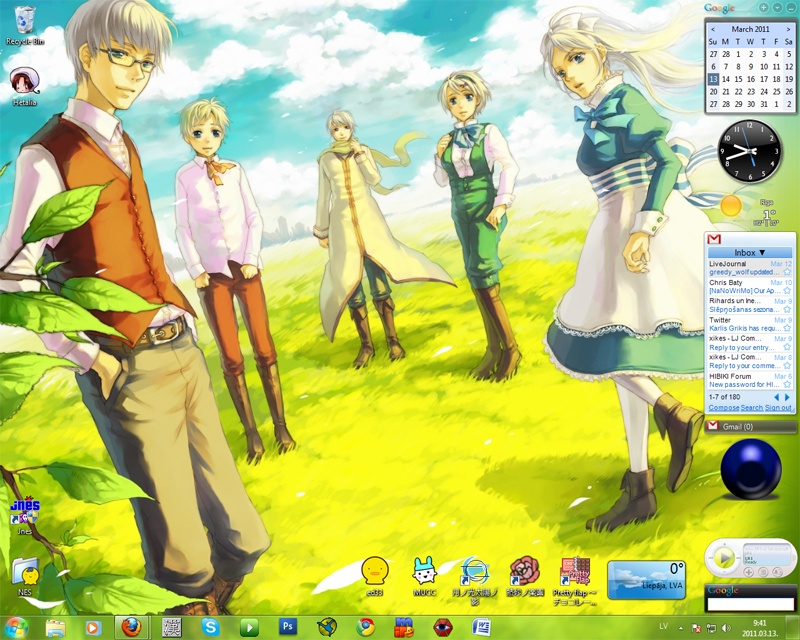Open the taskbar clock showing 9:41

point(760,628)
